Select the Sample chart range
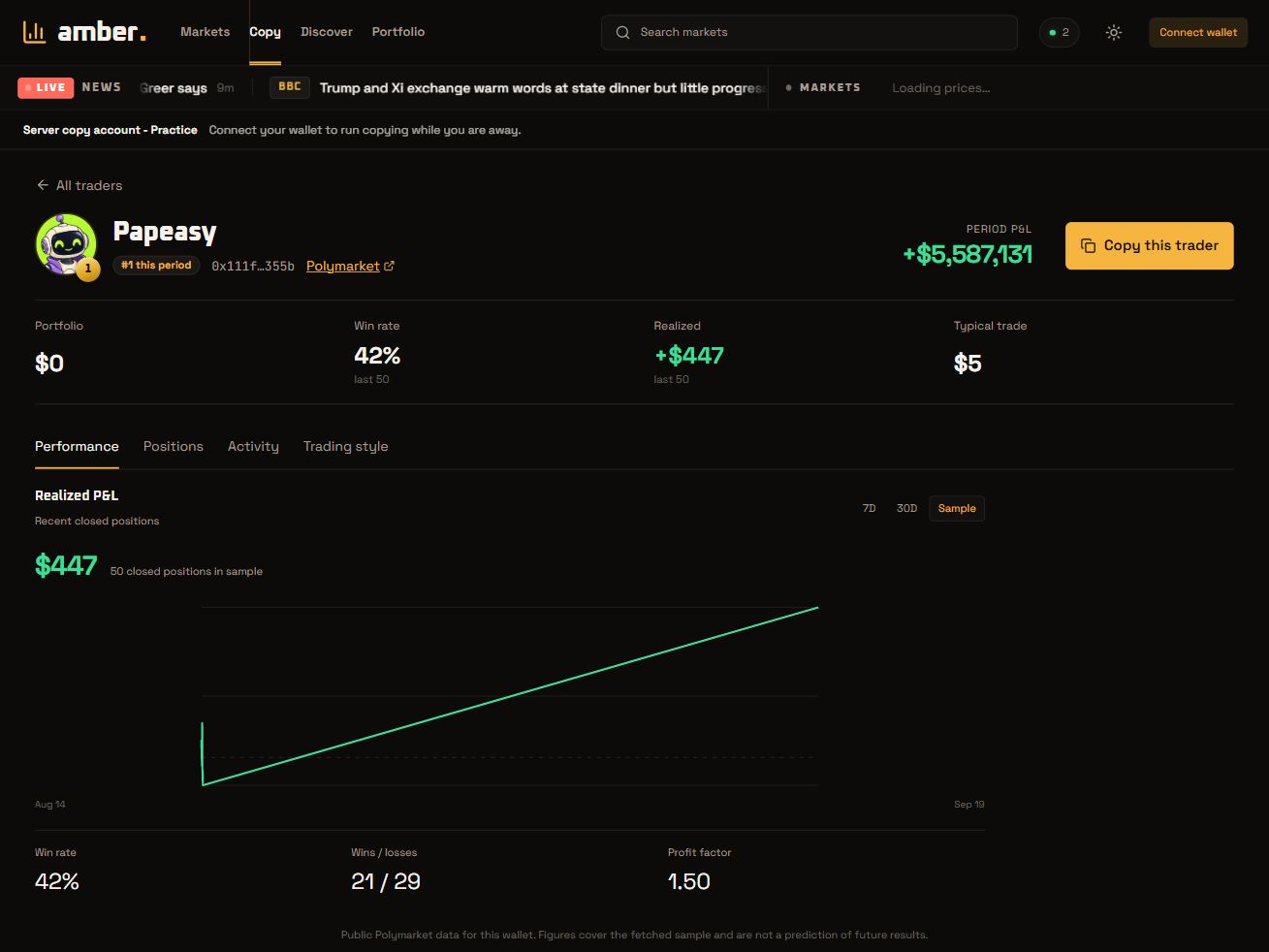Viewport: 1269px width, 952px height. [957, 508]
